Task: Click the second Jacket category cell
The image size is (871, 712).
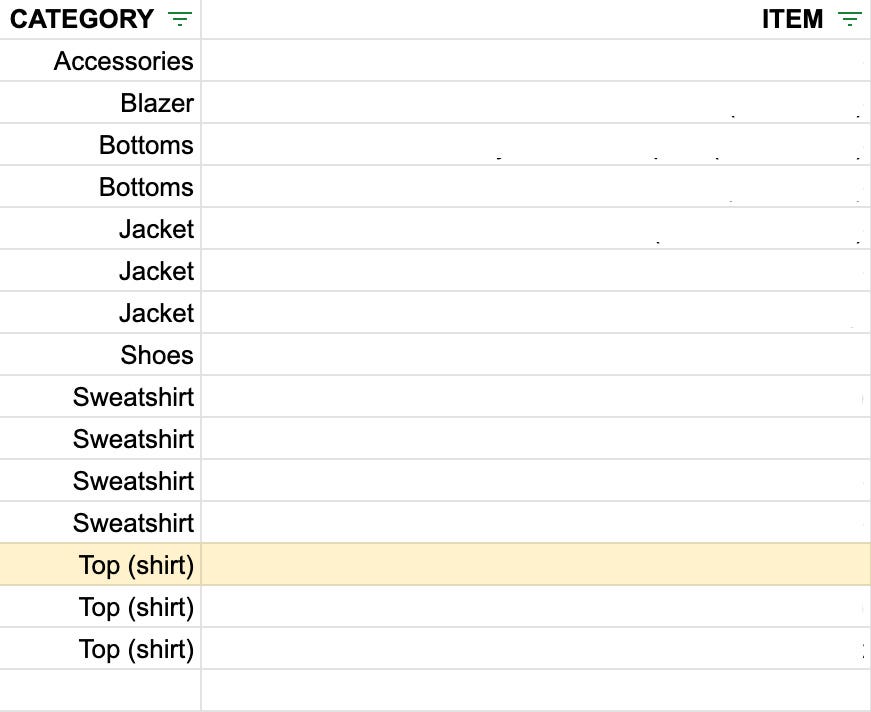Action: click(x=100, y=270)
